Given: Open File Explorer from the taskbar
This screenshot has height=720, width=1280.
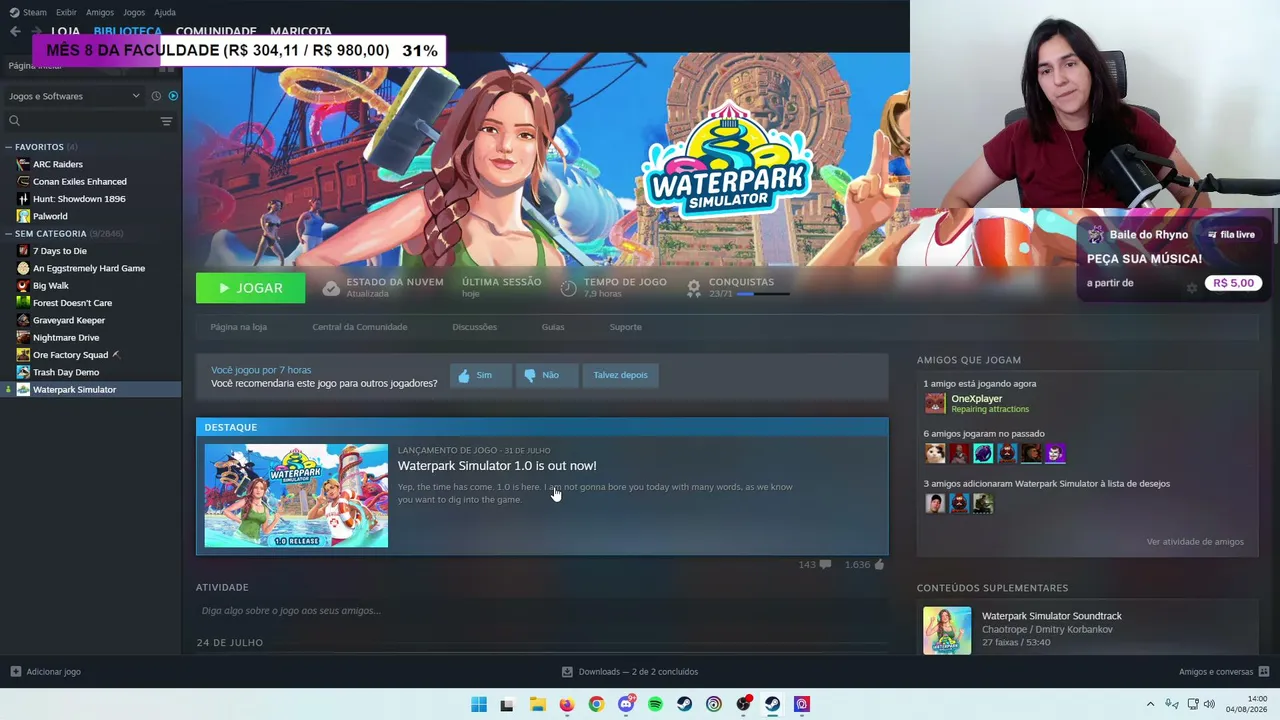Looking at the screenshot, I should tap(537, 704).
